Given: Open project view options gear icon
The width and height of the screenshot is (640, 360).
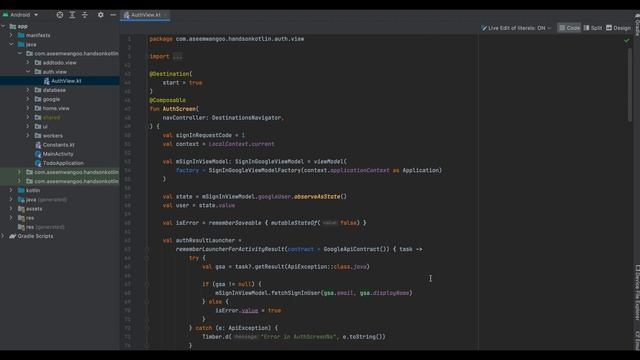Looking at the screenshot, I should [100, 15].
